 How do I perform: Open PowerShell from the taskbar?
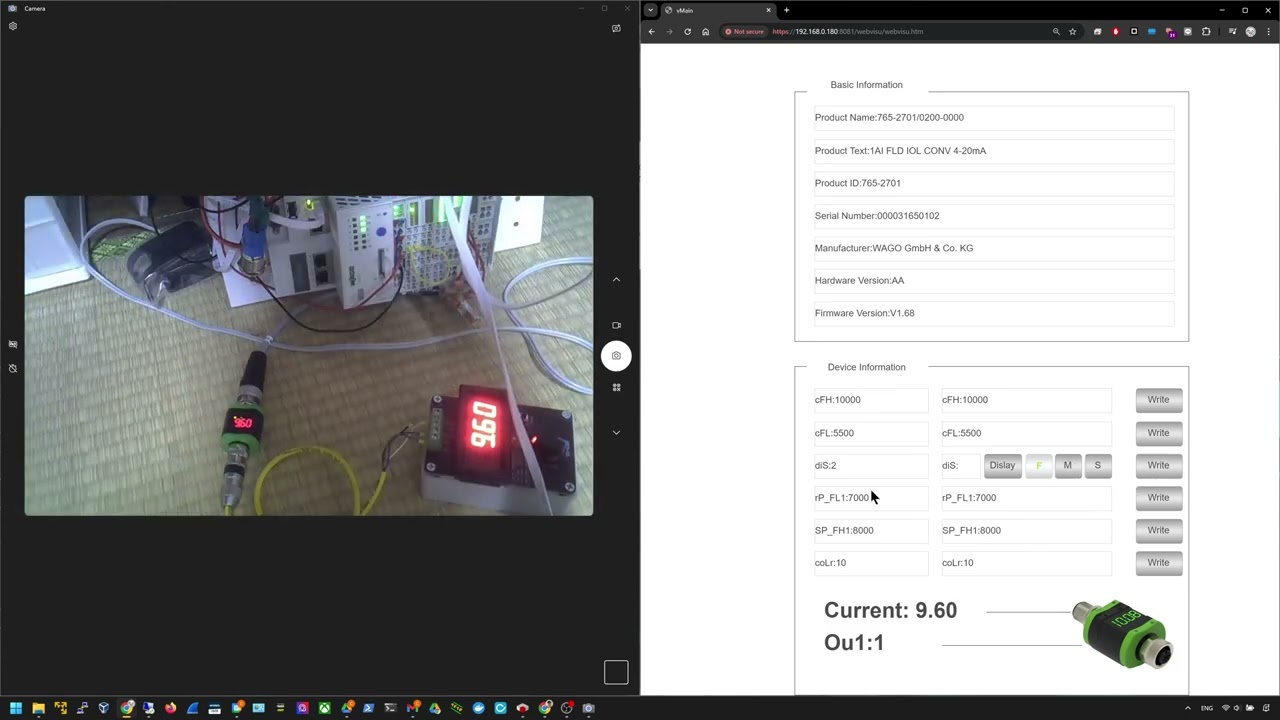click(368, 708)
